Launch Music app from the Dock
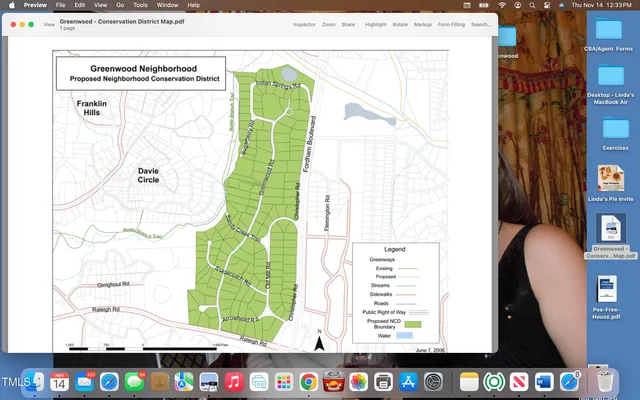This screenshot has height=400, width=640. pos(234,381)
